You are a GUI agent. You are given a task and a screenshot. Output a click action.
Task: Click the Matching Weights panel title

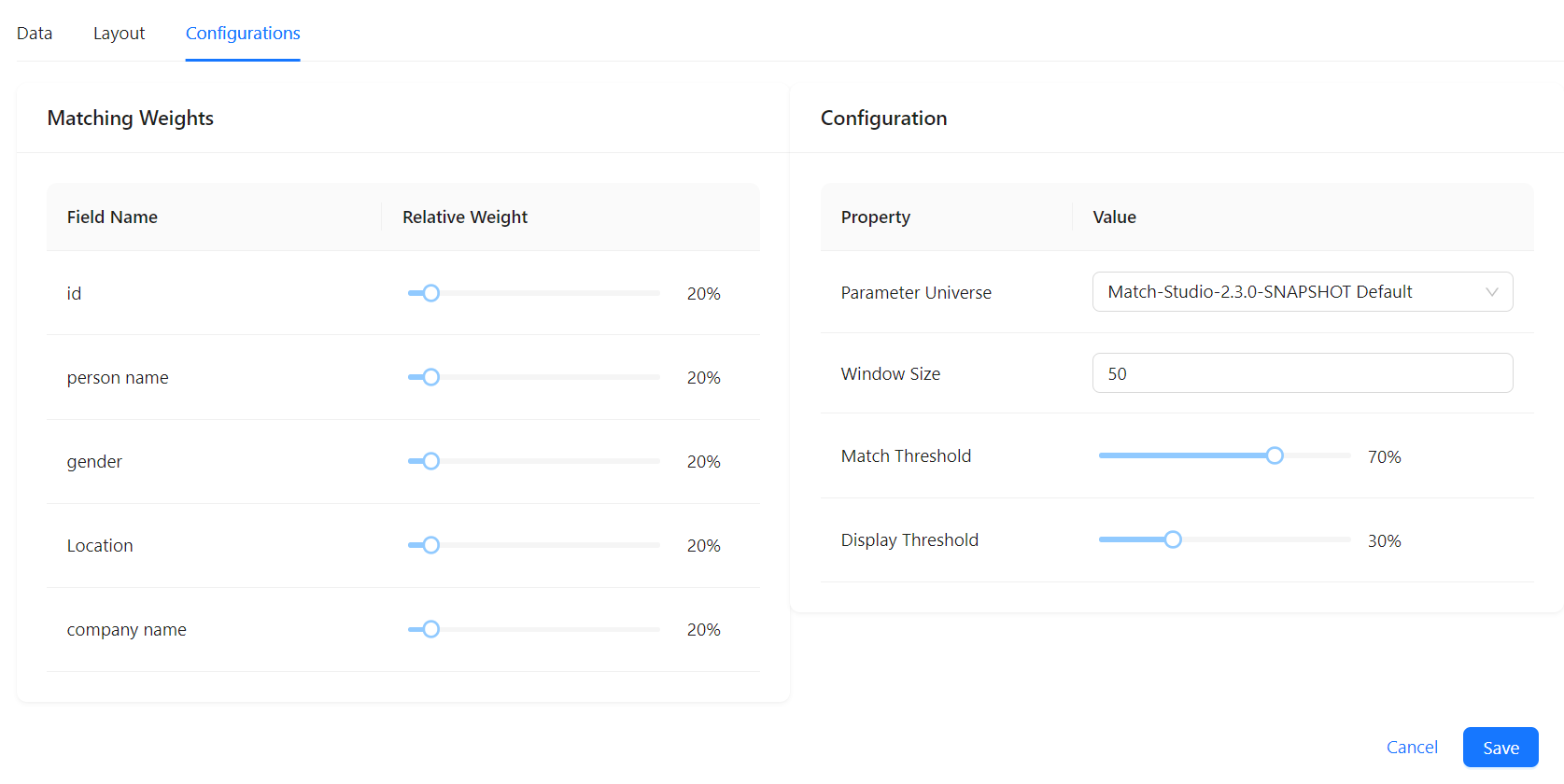(131, 118)
